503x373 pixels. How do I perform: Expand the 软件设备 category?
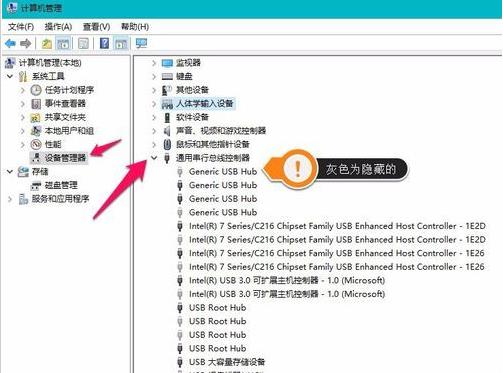[x=154, y=117]
